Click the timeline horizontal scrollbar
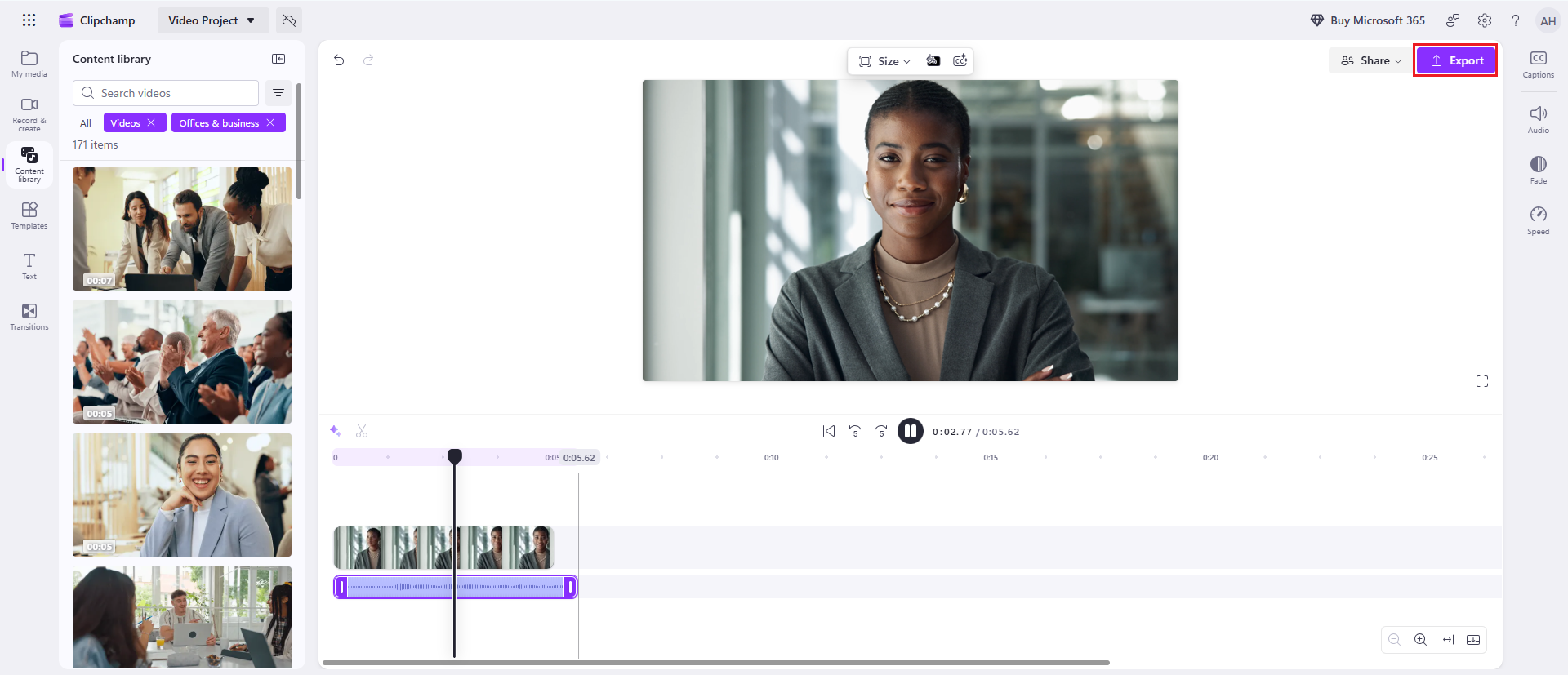The image size is (1568, 675). coord(716,663)
